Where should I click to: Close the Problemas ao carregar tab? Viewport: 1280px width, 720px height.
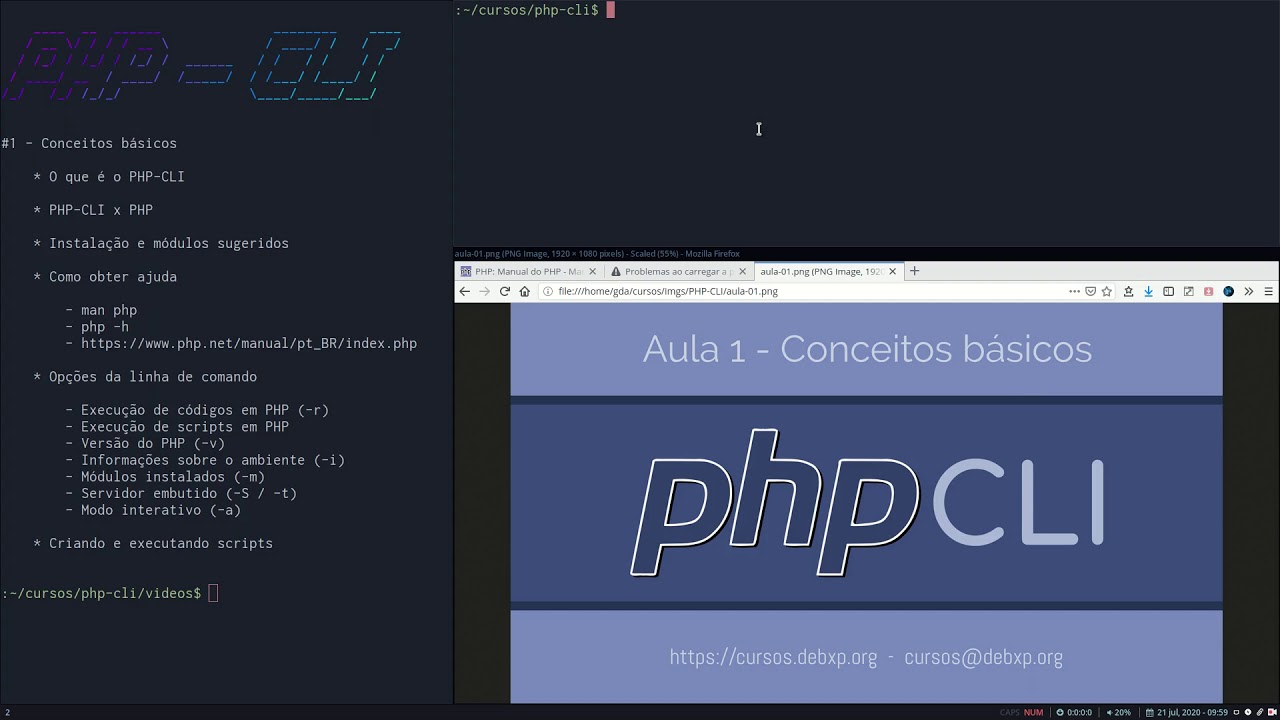[x=742, y=271]
